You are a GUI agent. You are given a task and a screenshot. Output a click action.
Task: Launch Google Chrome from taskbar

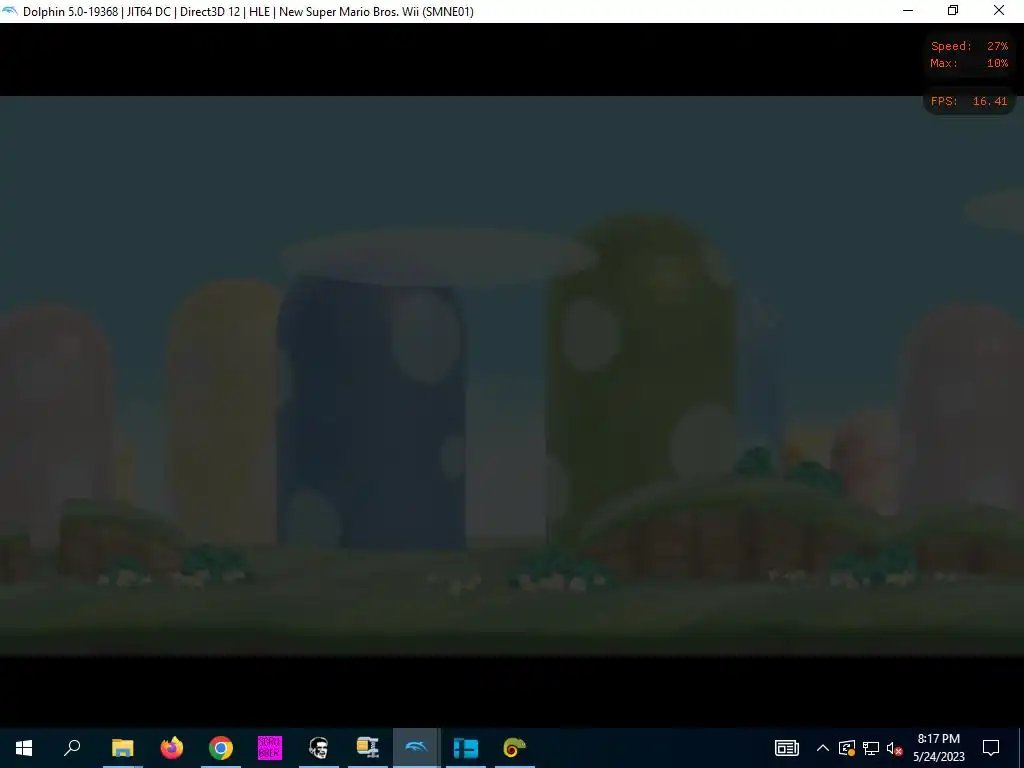221,748
